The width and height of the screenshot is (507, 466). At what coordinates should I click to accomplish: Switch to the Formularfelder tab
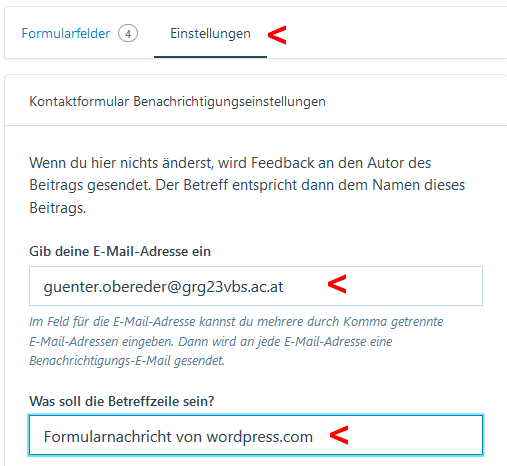pos(66,34)
